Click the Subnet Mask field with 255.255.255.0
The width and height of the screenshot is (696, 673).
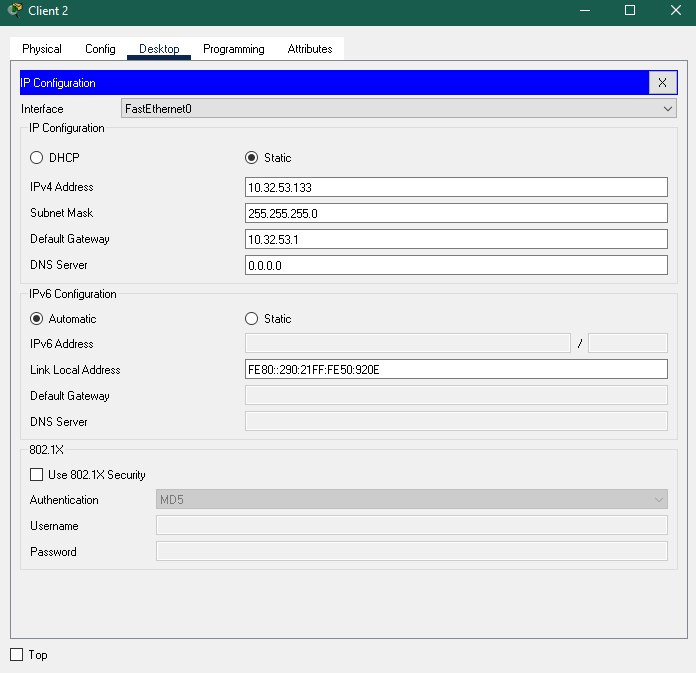(x=456, y=214)
